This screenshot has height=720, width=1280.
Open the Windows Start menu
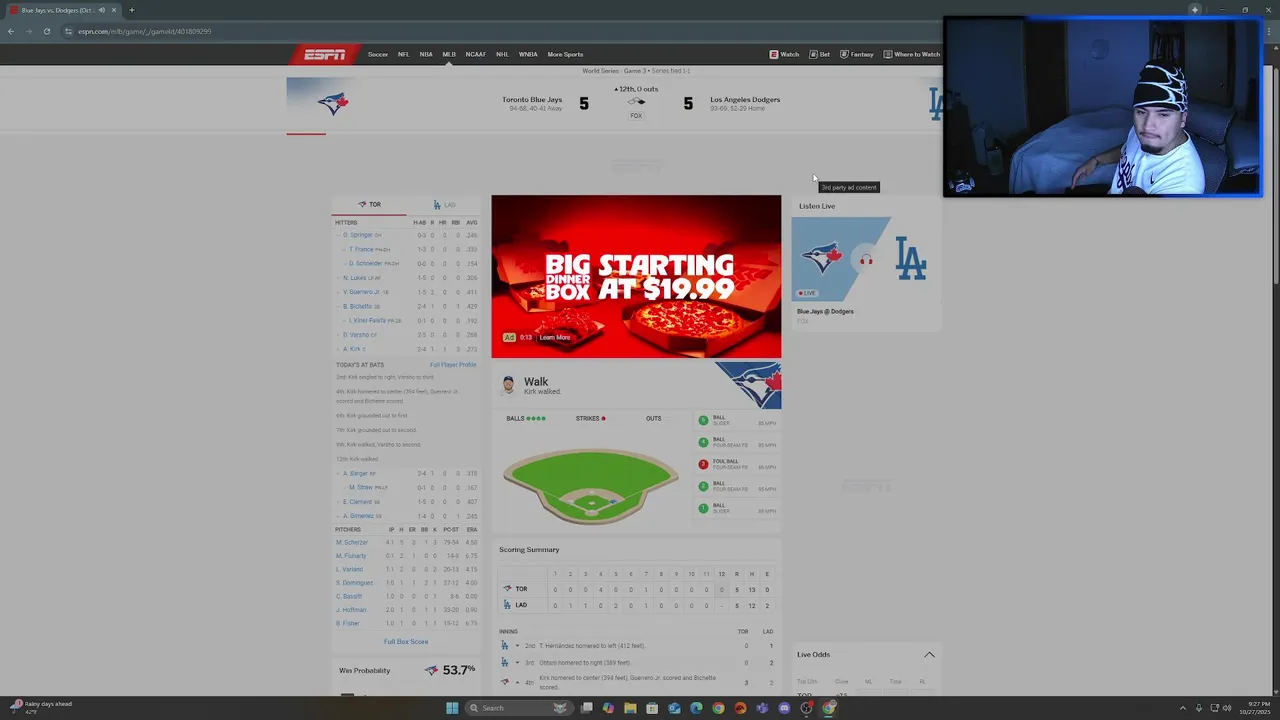pyautogui.click(x=452, y=708)
